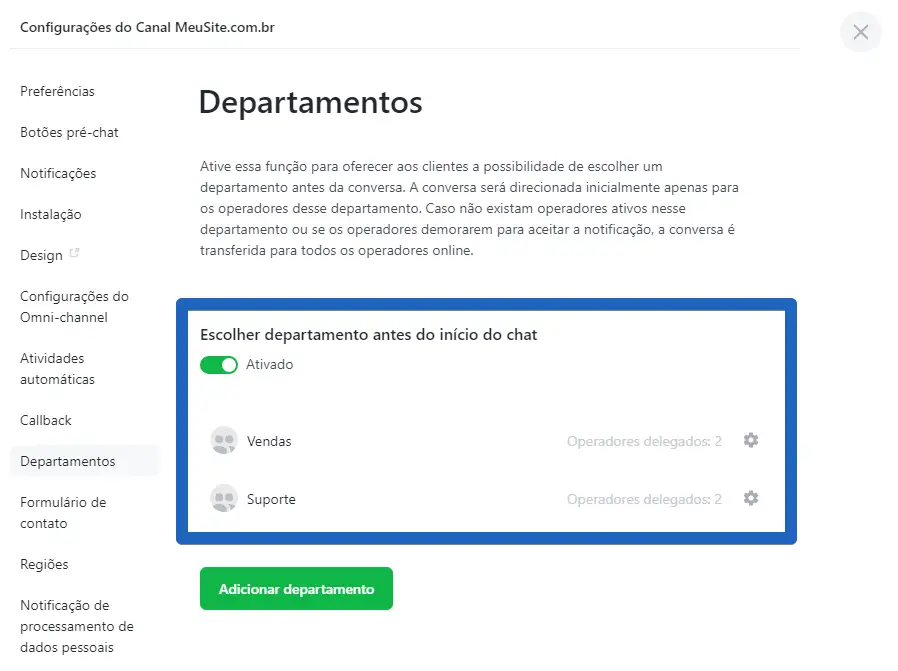
Task: Go to Botões pré-chat settings
Action: (x=69, y=132)
